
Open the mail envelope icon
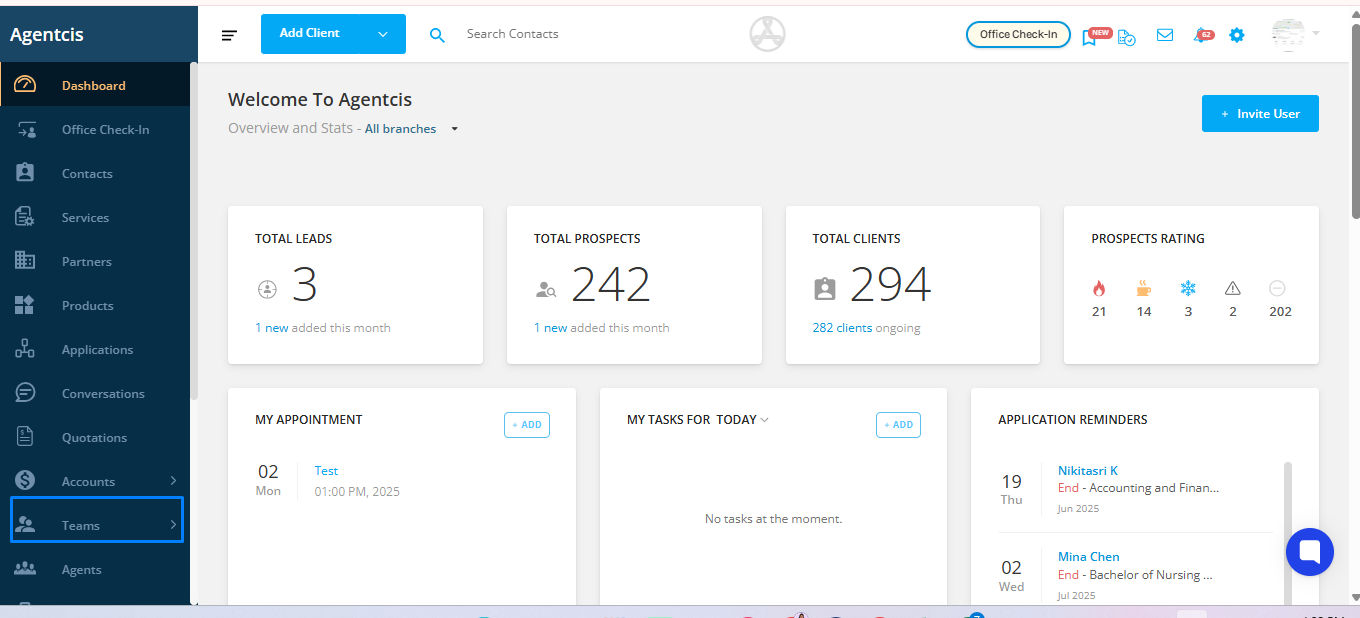[x=1165, y=35]
